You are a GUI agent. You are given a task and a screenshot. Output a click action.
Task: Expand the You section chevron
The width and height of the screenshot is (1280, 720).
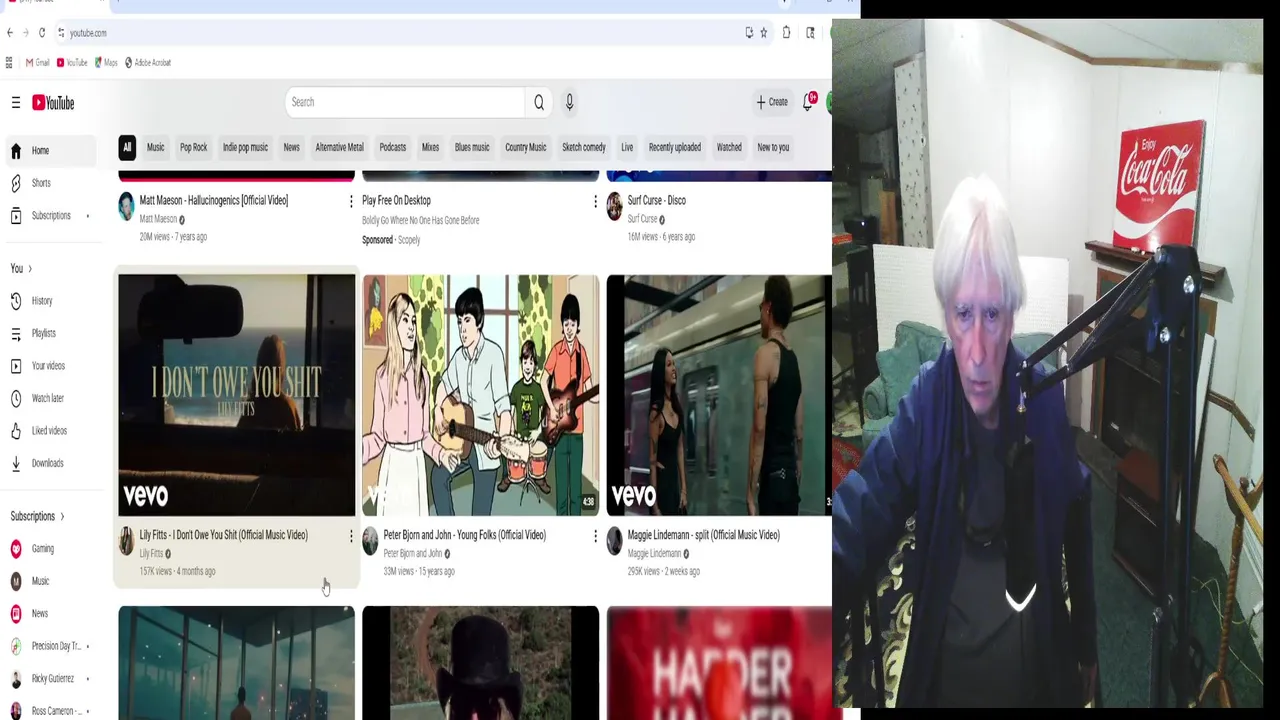point(30,269)
